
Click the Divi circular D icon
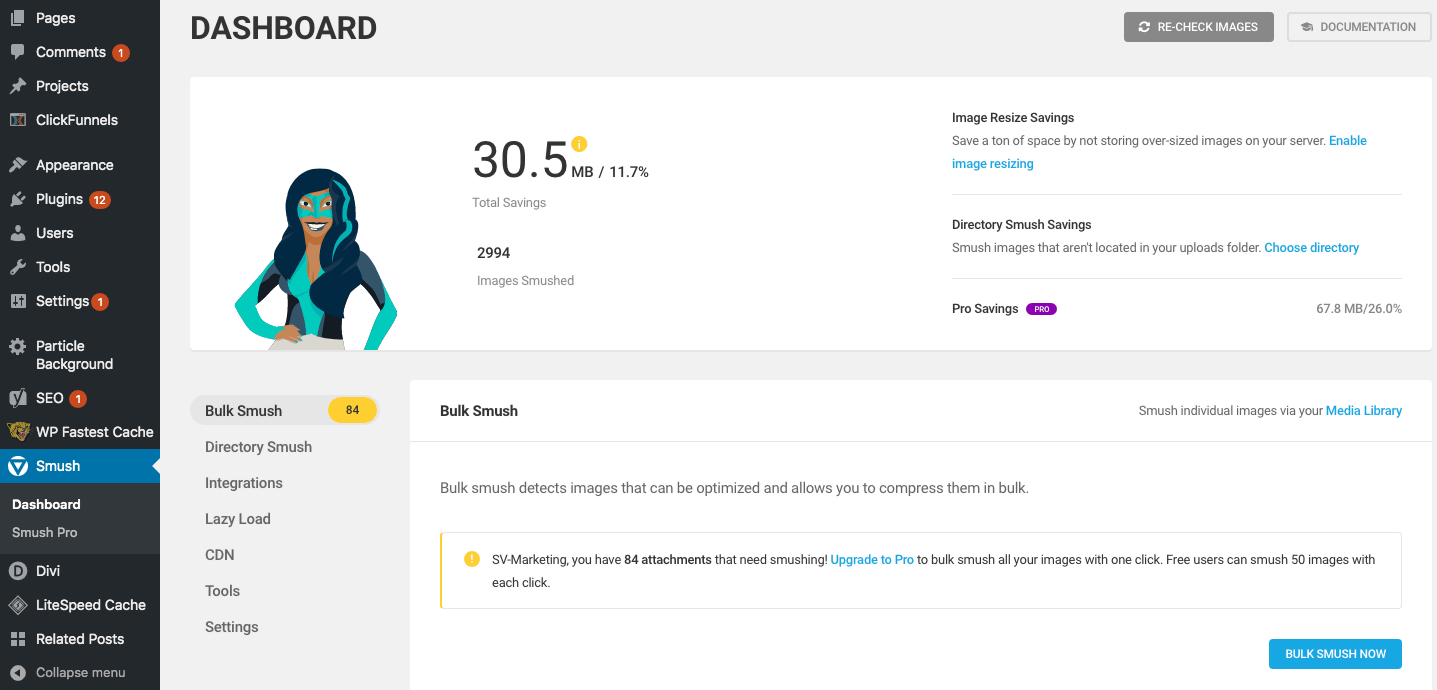coord(18,571)
